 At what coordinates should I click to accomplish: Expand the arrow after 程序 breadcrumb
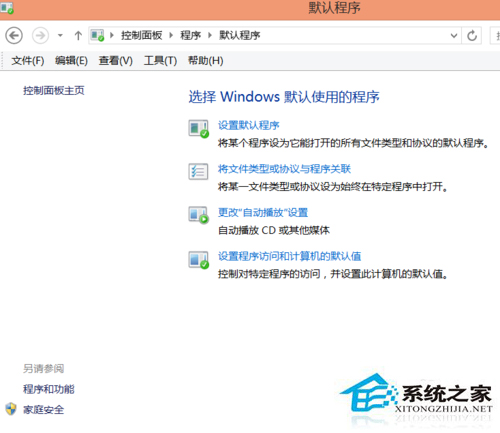coord(210,35)
